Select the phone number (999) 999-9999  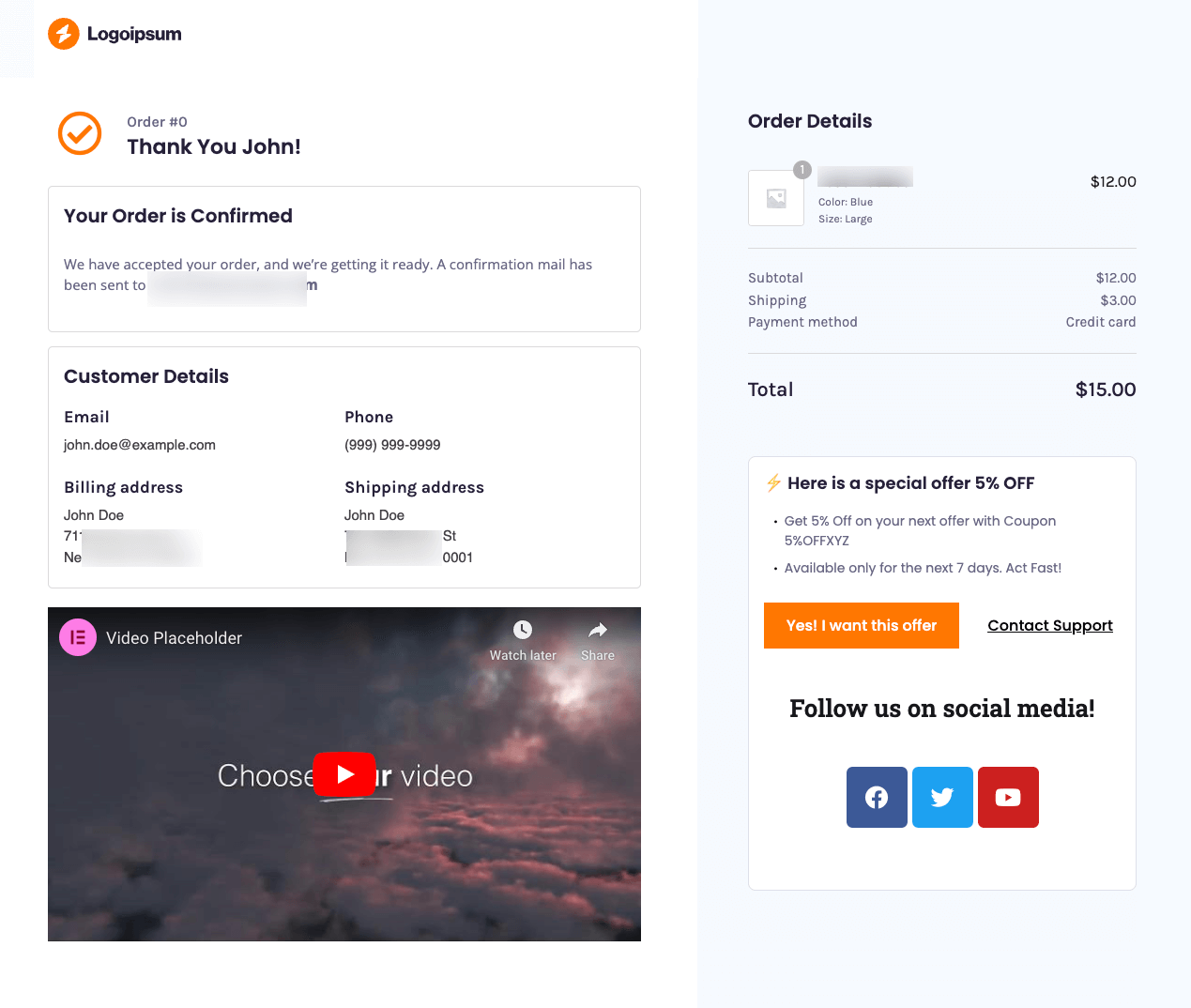point(392,445)
